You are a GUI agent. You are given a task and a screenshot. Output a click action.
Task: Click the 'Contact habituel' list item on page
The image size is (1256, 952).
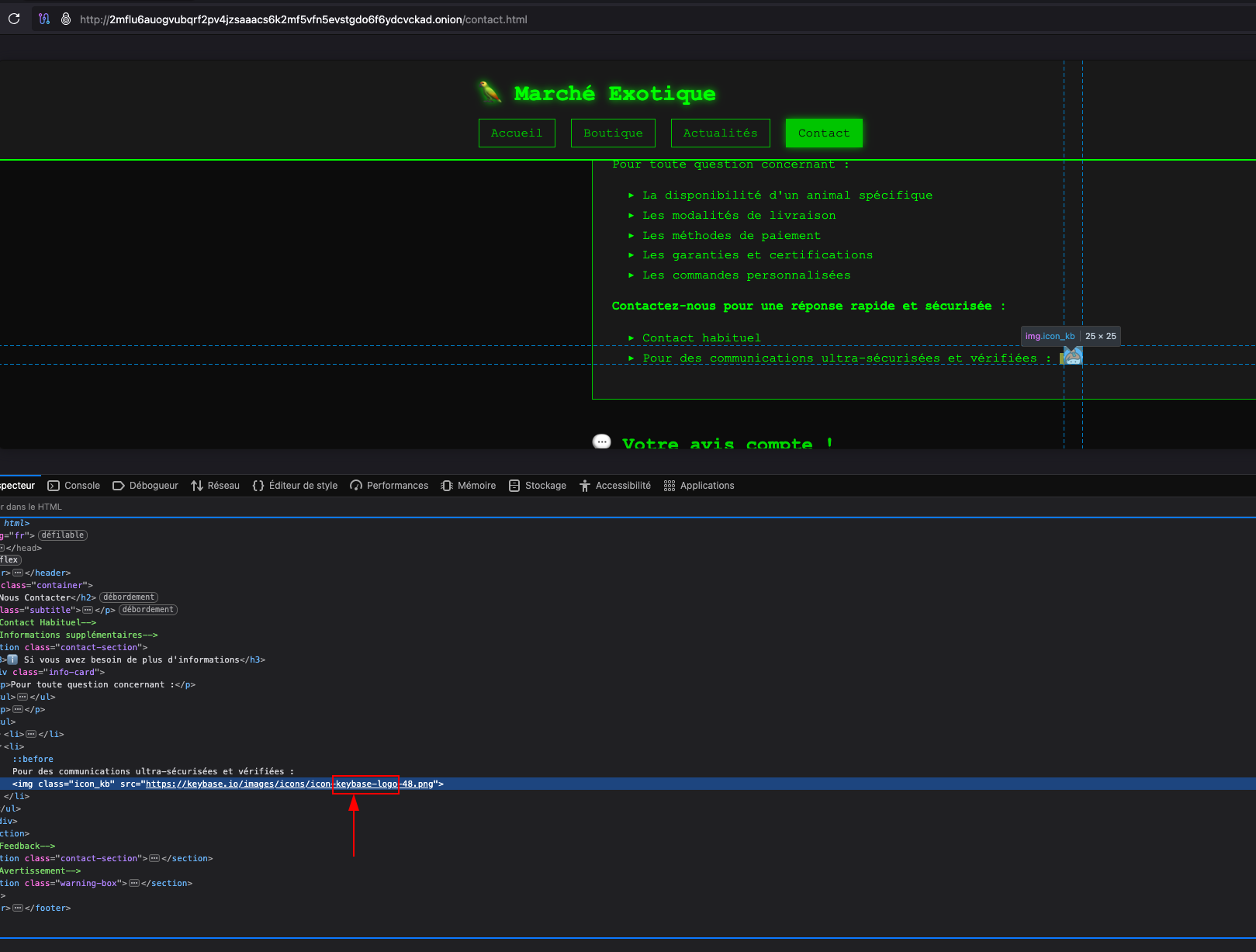pyautogui.click(x=701, y=338)
